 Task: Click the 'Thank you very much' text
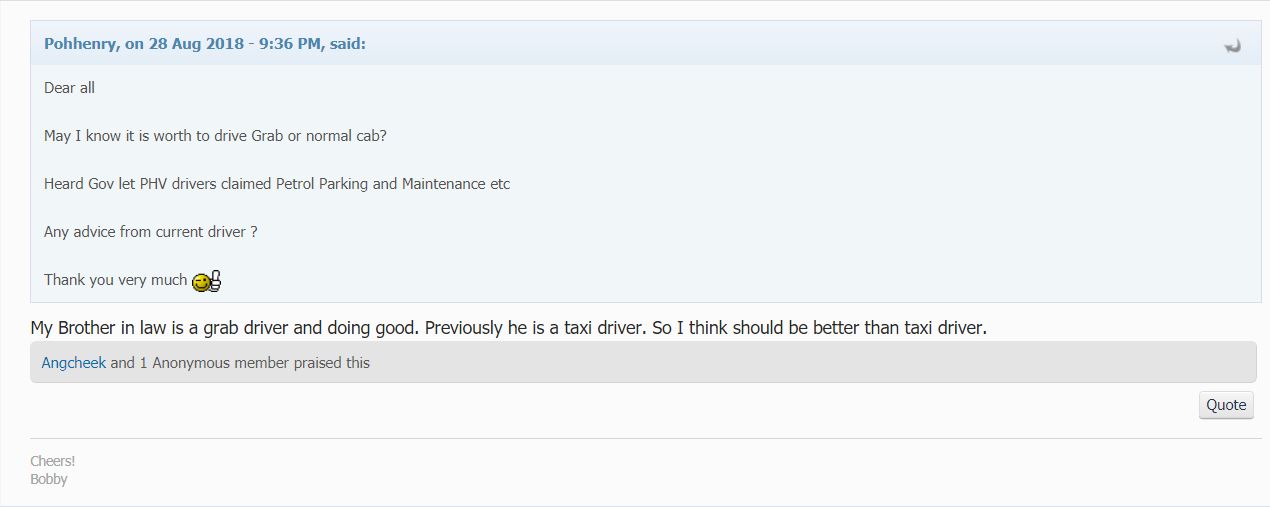[115, 280]
